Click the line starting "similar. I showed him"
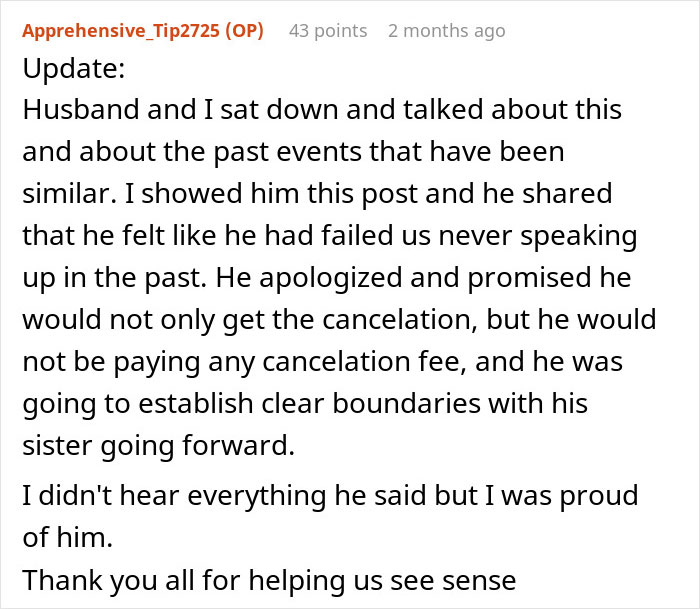Screen dimensions: 700x609 pos(317,193)
